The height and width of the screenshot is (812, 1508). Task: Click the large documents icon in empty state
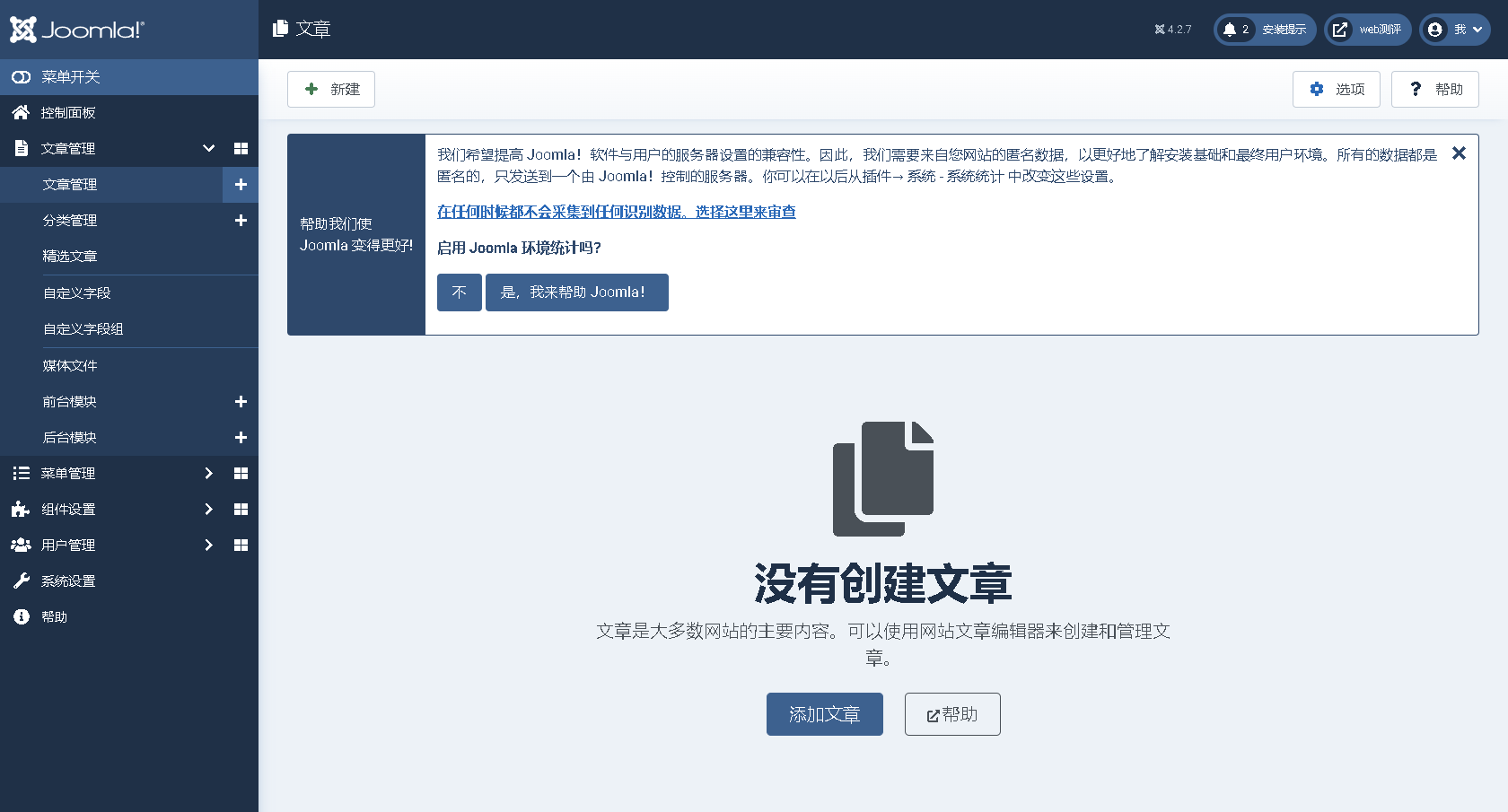tap(883, 479)
